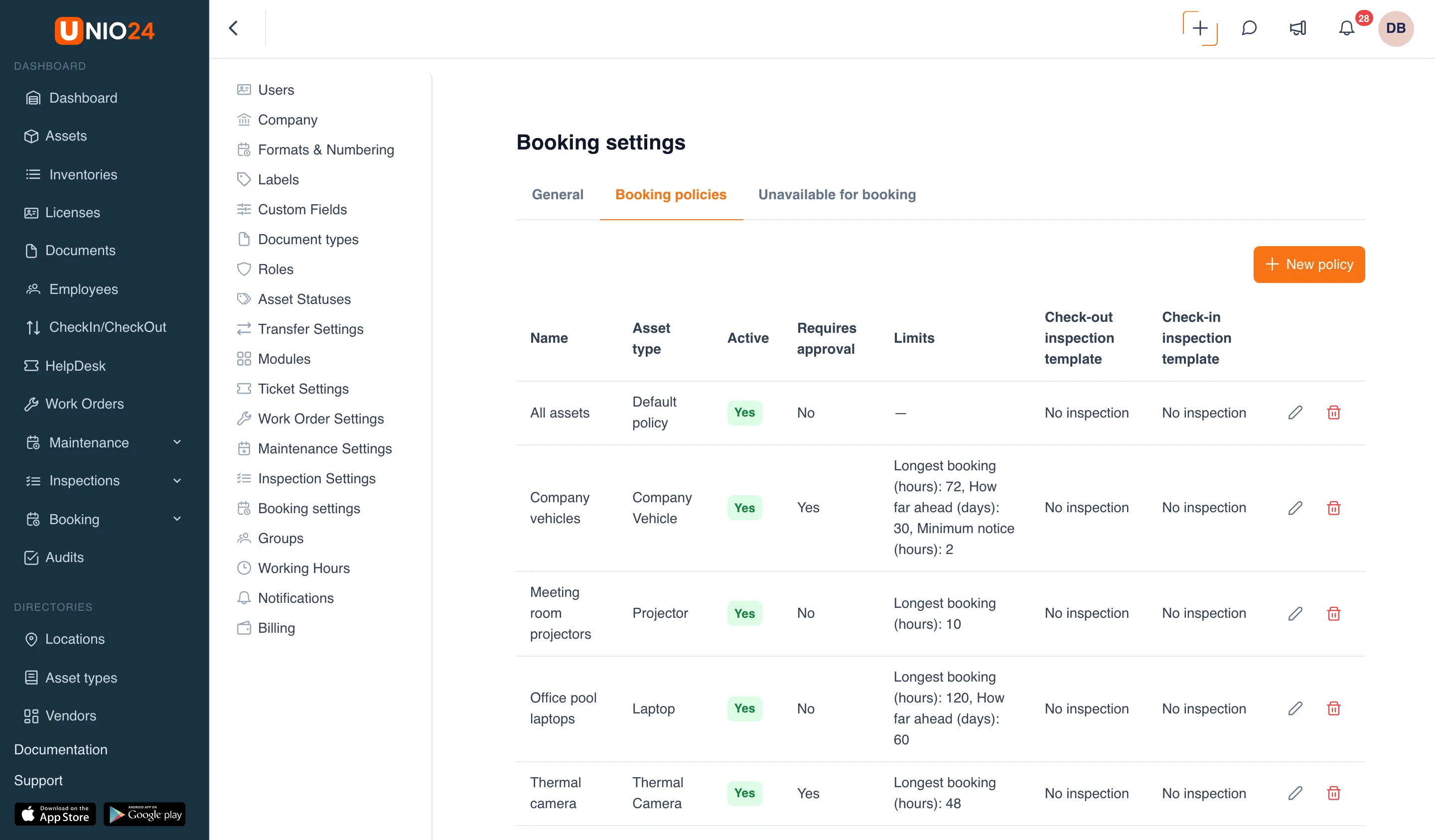Edit the Office pool laptops policy
Viewport: 1435px width, 840px height.
coord(1295,708)
